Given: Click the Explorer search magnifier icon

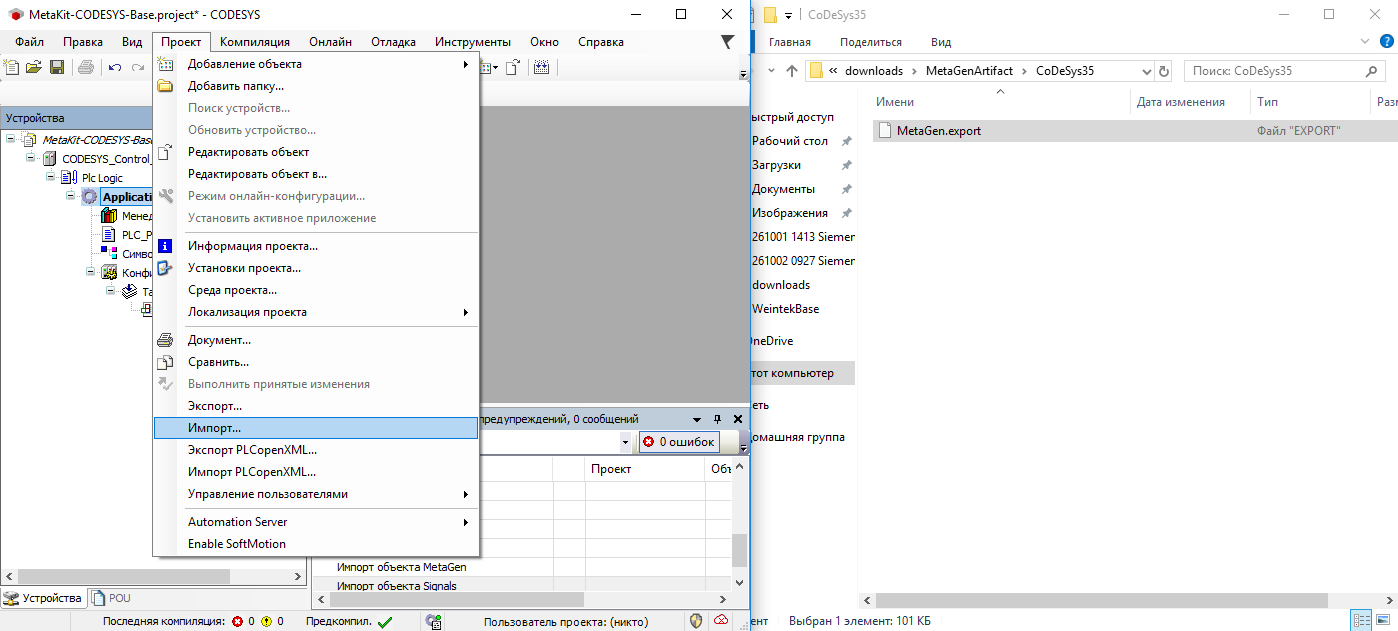Looking at the screenshot, I should [1372, 71].
